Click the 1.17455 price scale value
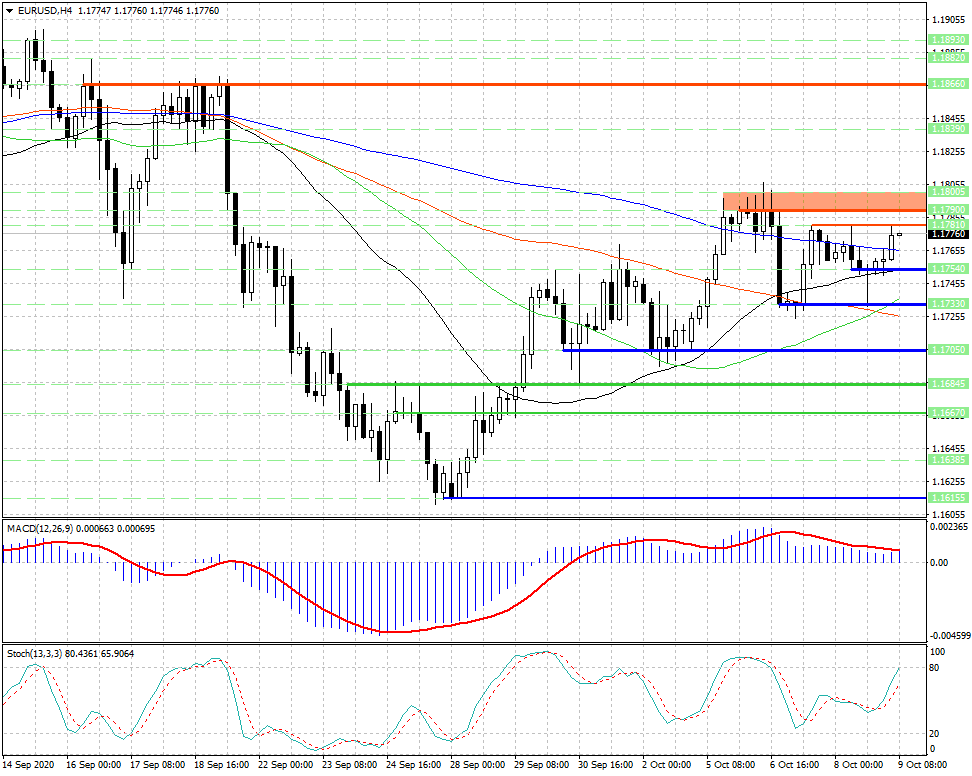 coord(948,283)
